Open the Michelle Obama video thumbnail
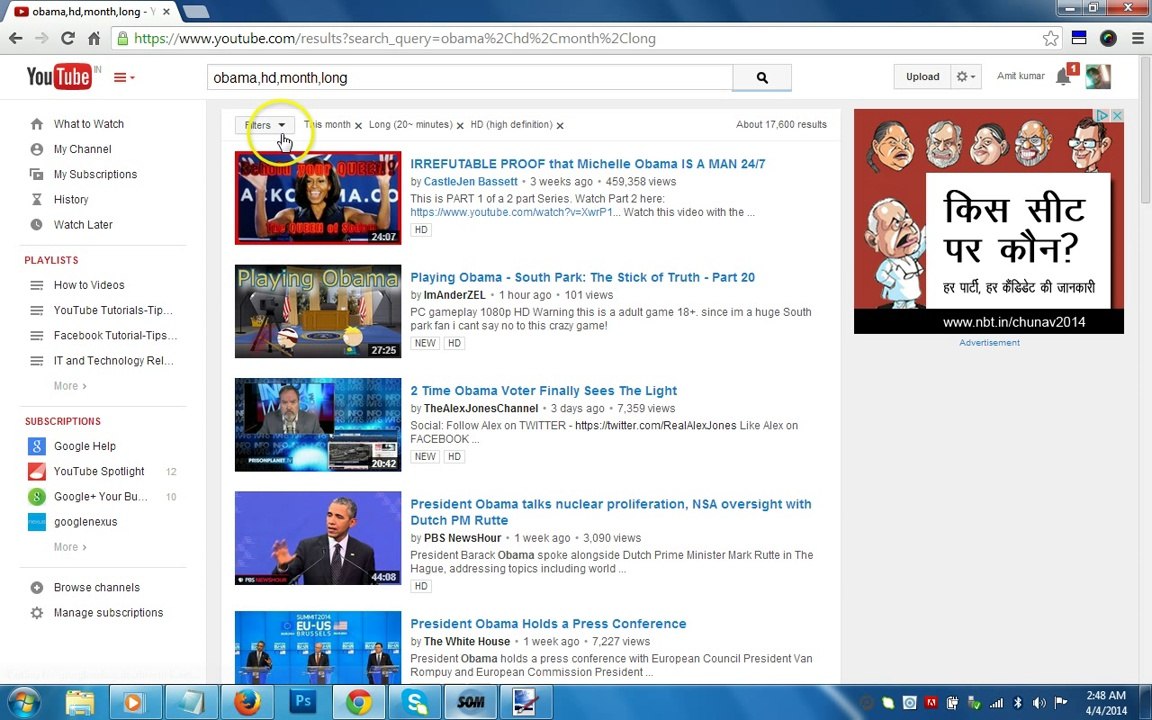This screenshot has height=720, width=1152. 318,198
